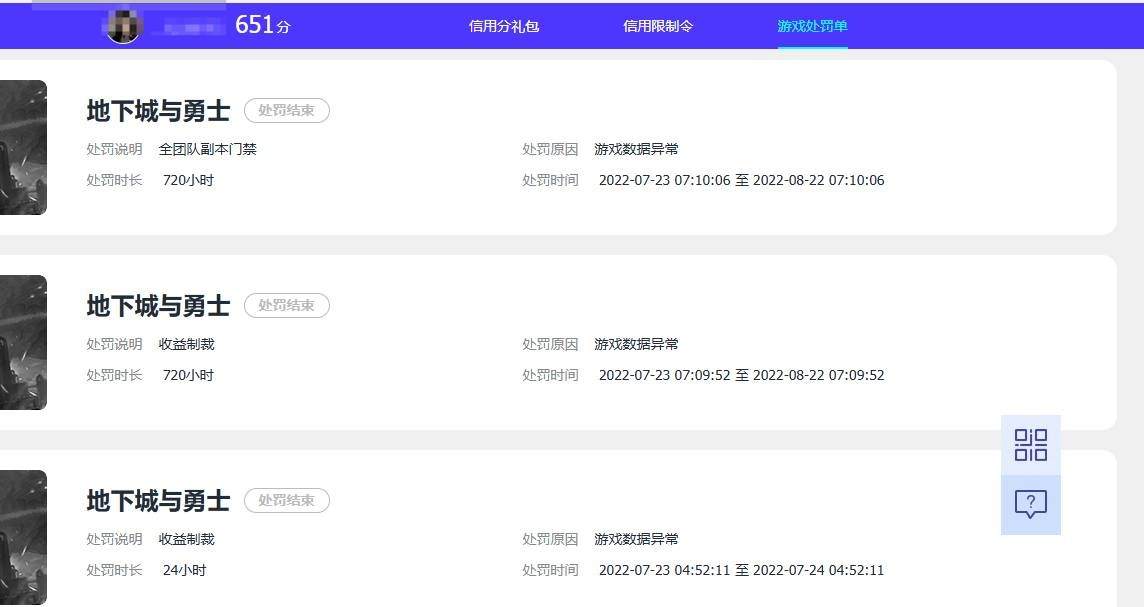Click the 651分 credit score
The width and height of the screenshot is (1144, 607).
click(263, 25)
